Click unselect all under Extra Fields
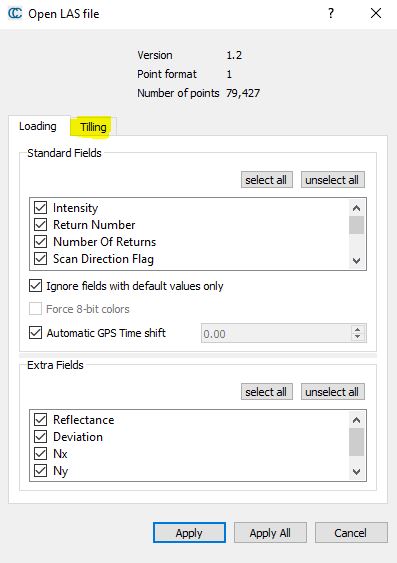 [332, 392]
